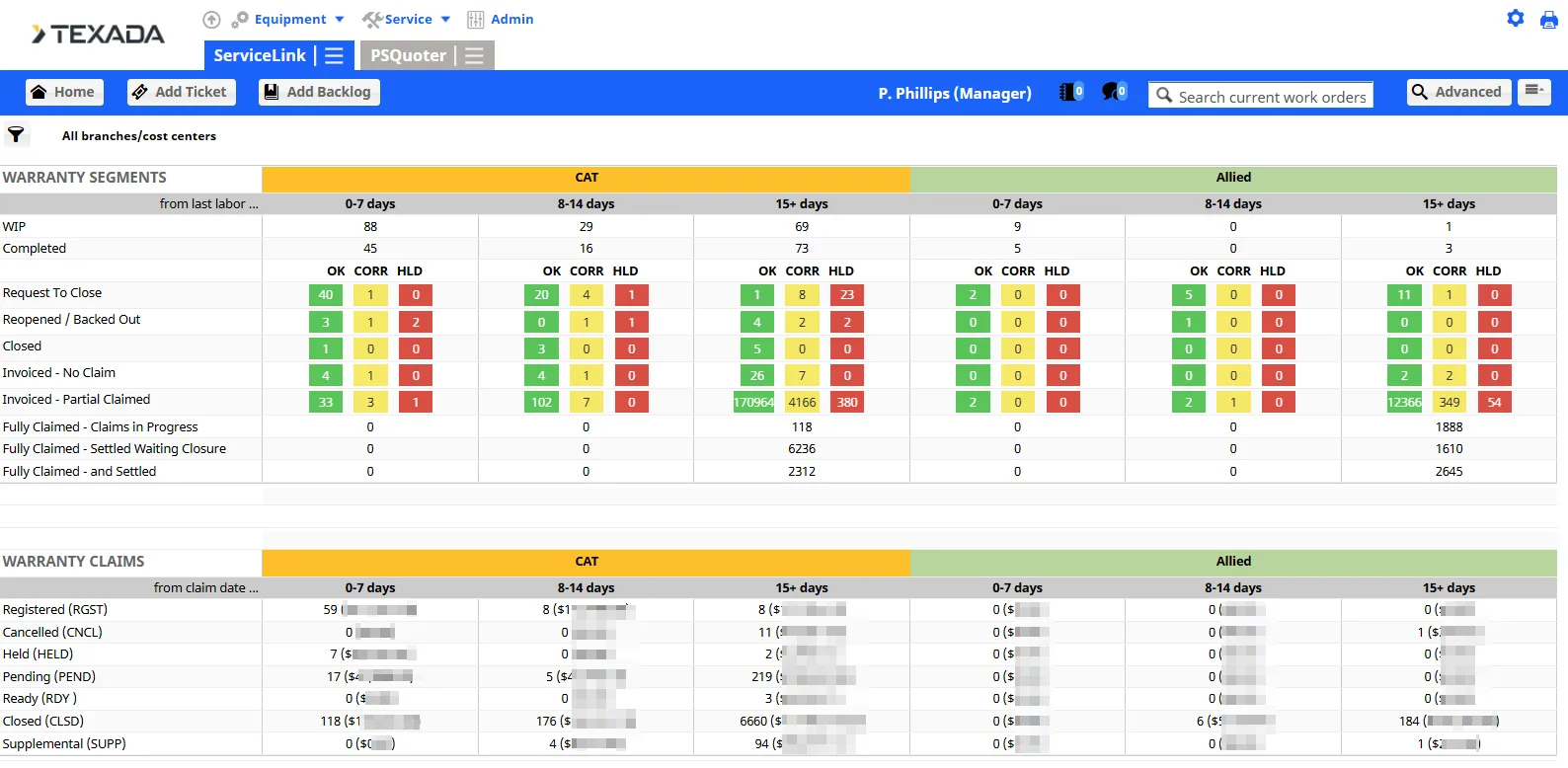The width and height of the screenshot is (1568, 768).
Task: Switch to the PSQuoter tab
Action: (x=408, y=56)
